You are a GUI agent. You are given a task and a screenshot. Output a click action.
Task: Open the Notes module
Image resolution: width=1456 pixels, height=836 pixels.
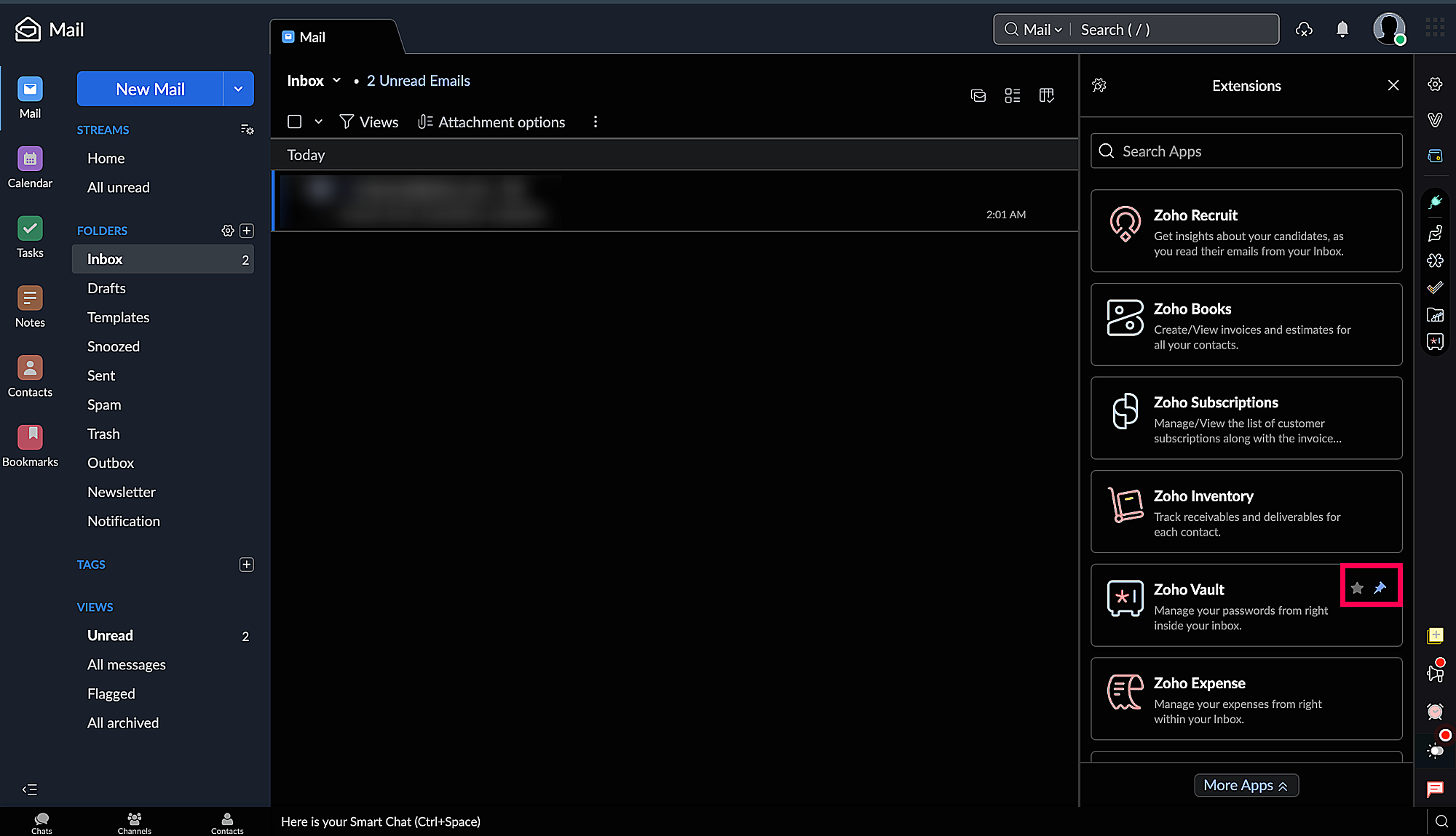[x=30, y=307]
